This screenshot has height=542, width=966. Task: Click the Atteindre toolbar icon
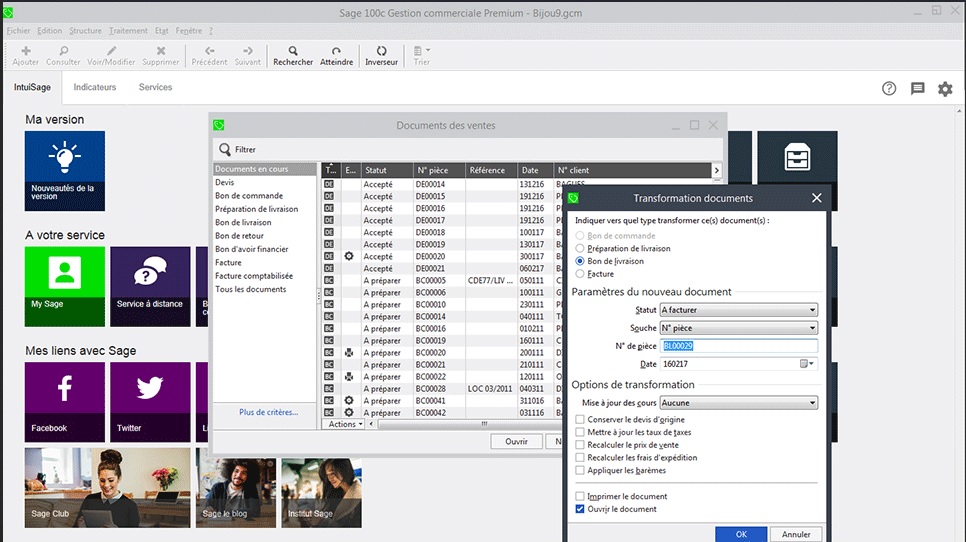pyautogui.click(x=336, y=51)
